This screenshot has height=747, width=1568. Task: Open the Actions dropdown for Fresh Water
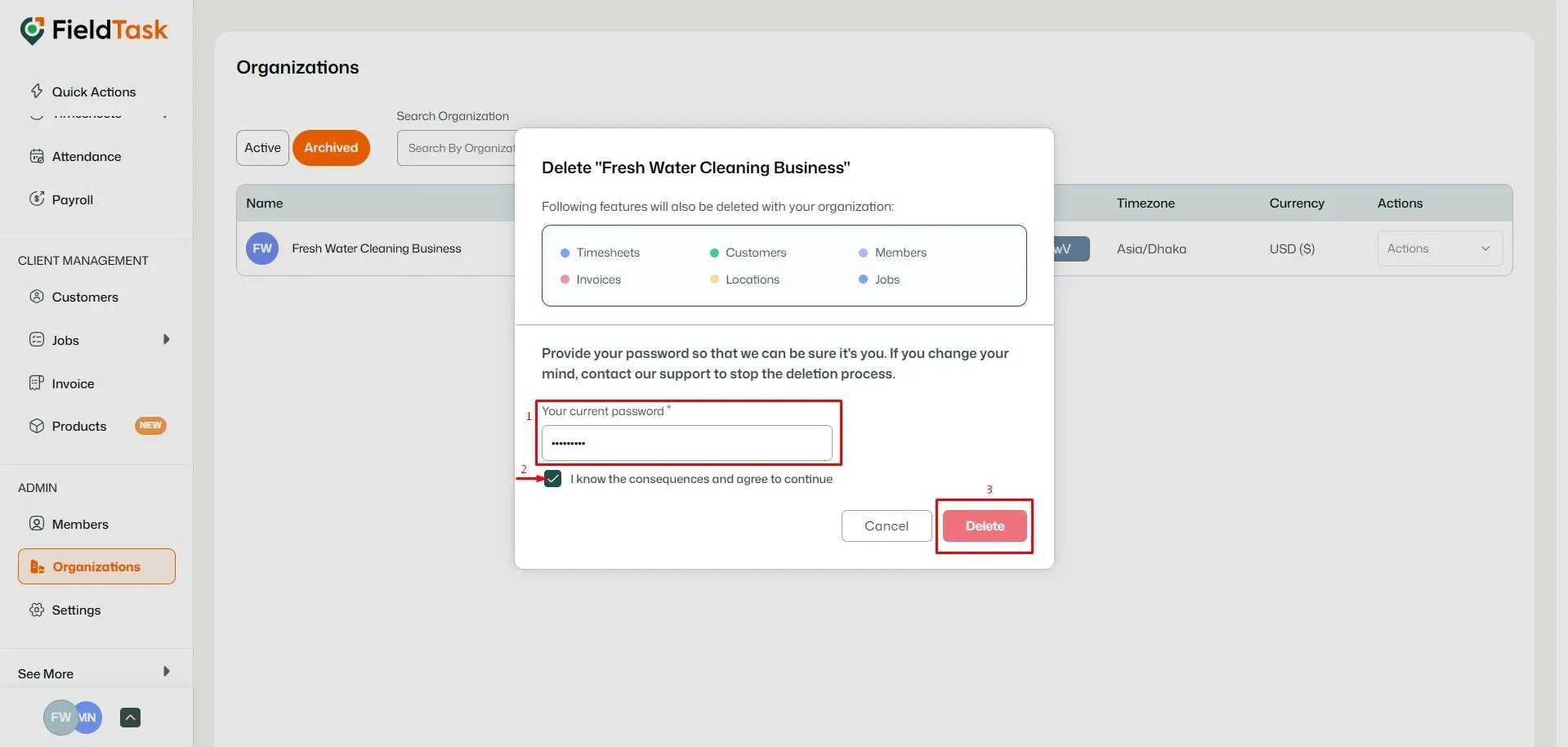[1440, 248]
